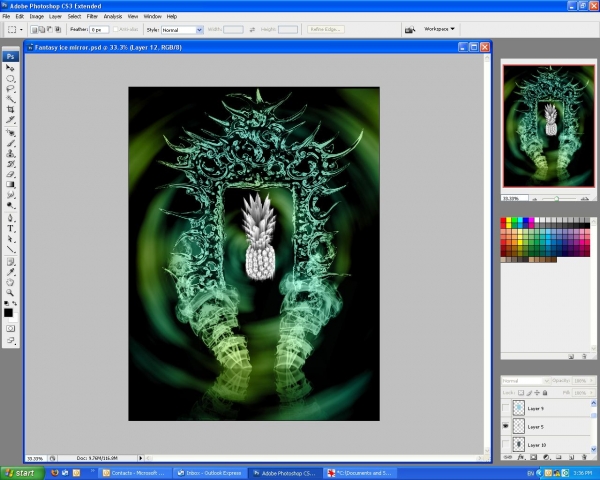Toggle lock position in Layers panel
The height and width of the screenshot is (480, 600).
(537, 393)
